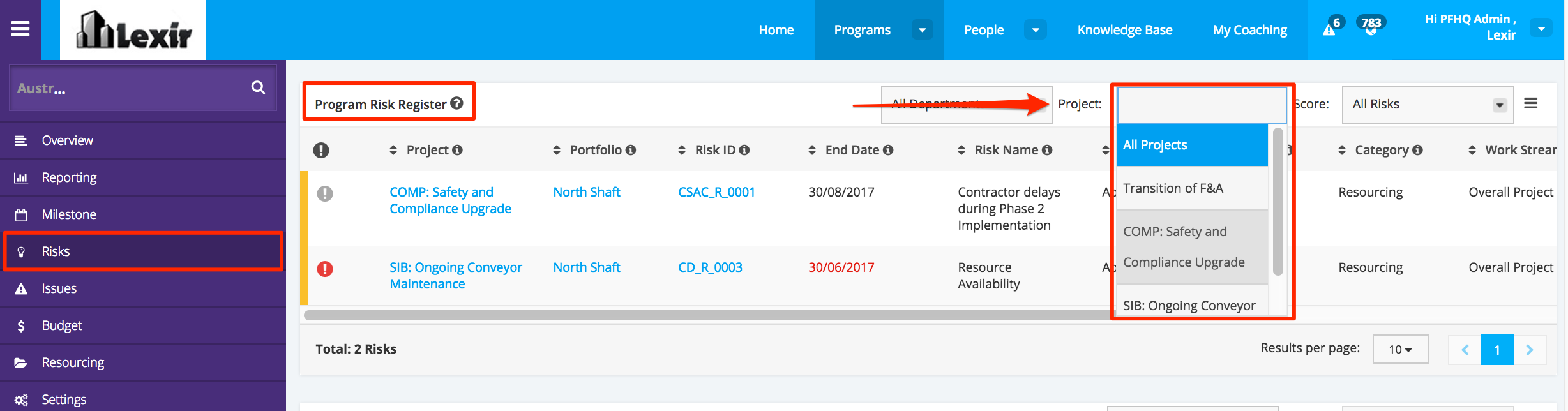Open the user account dropdown arrow
The height and width of the screenshot is (411, 1568).
(1541, 28)
